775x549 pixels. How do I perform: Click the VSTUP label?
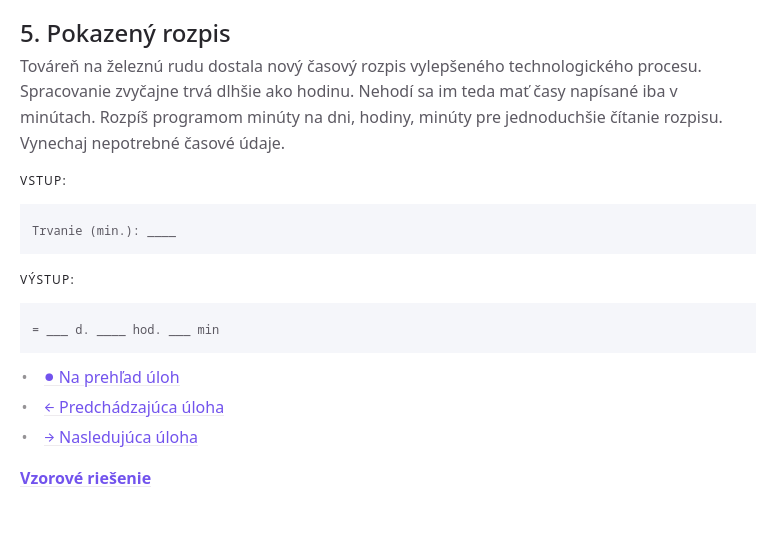43,181
